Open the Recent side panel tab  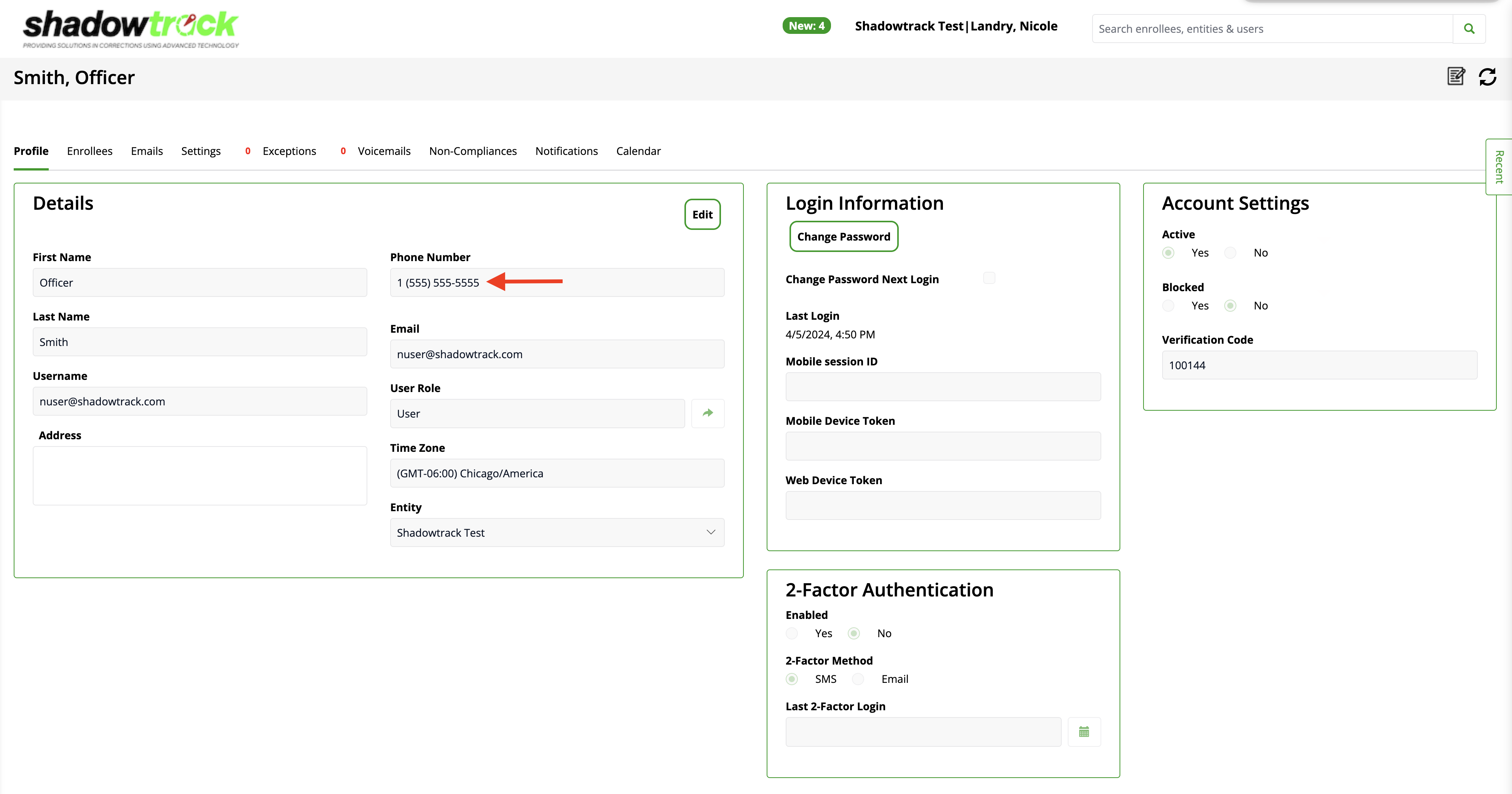click(1499, 167)
